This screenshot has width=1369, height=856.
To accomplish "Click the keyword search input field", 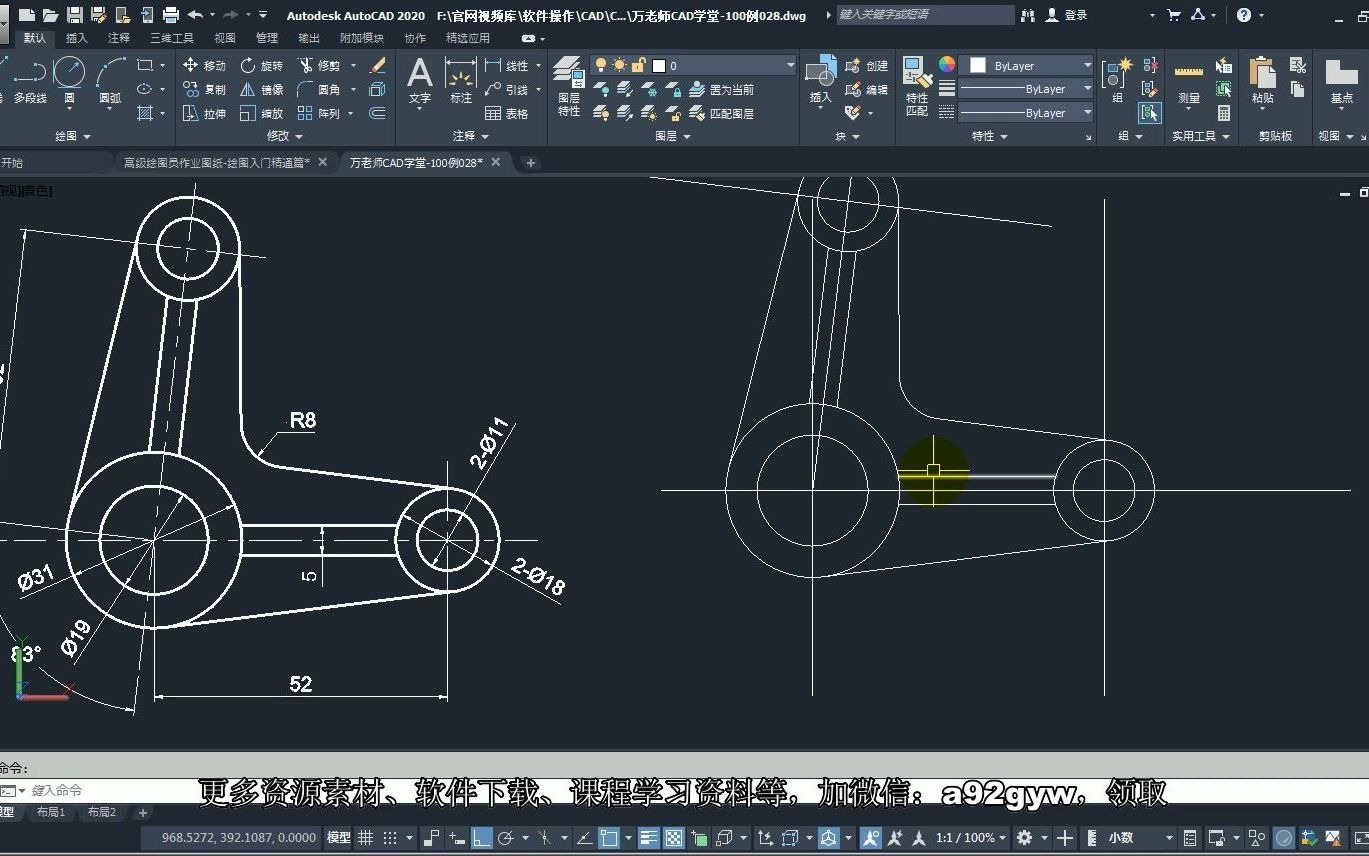I will [926, 15].
